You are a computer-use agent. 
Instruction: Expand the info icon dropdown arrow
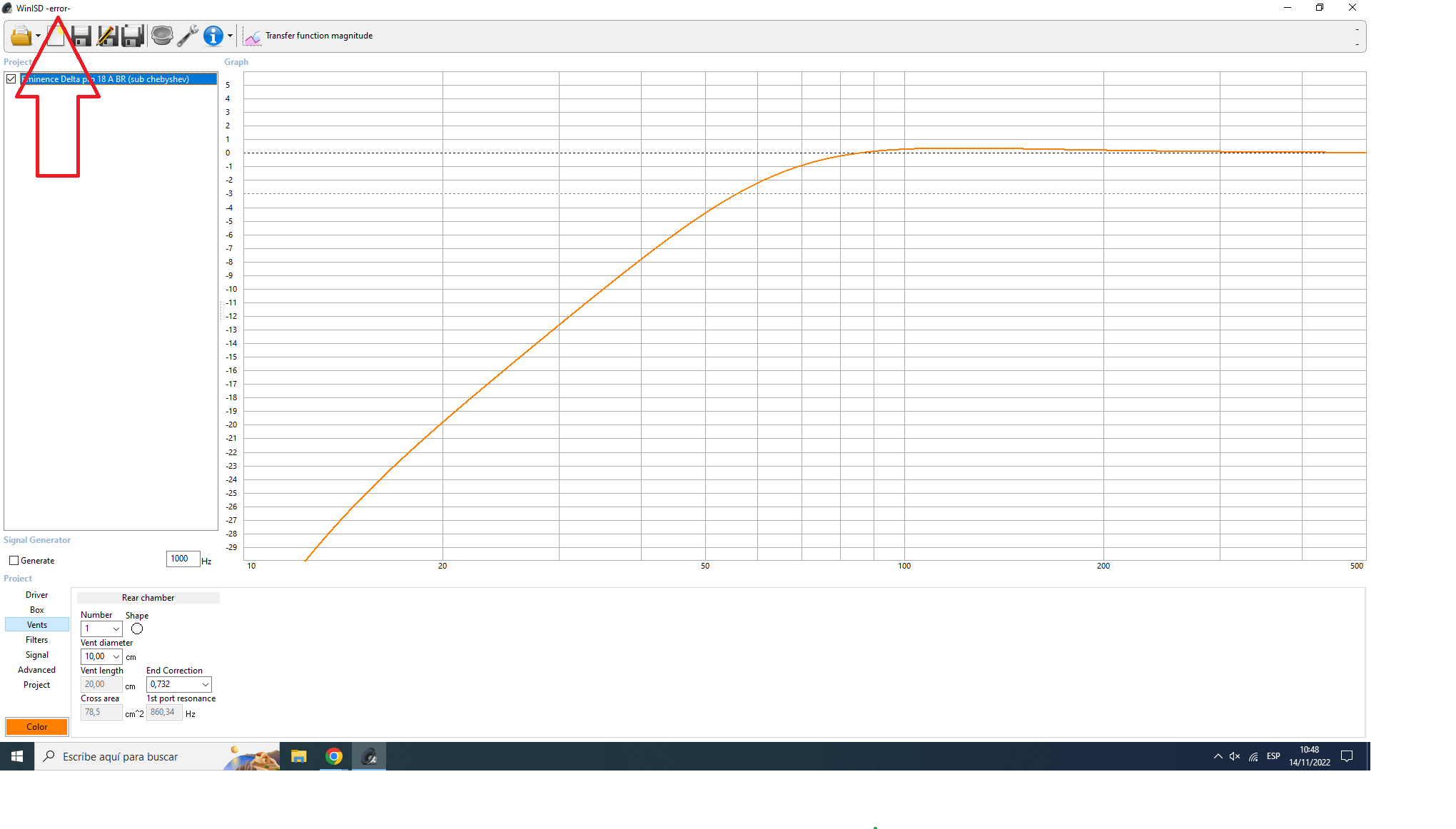(x=230, y=36)
